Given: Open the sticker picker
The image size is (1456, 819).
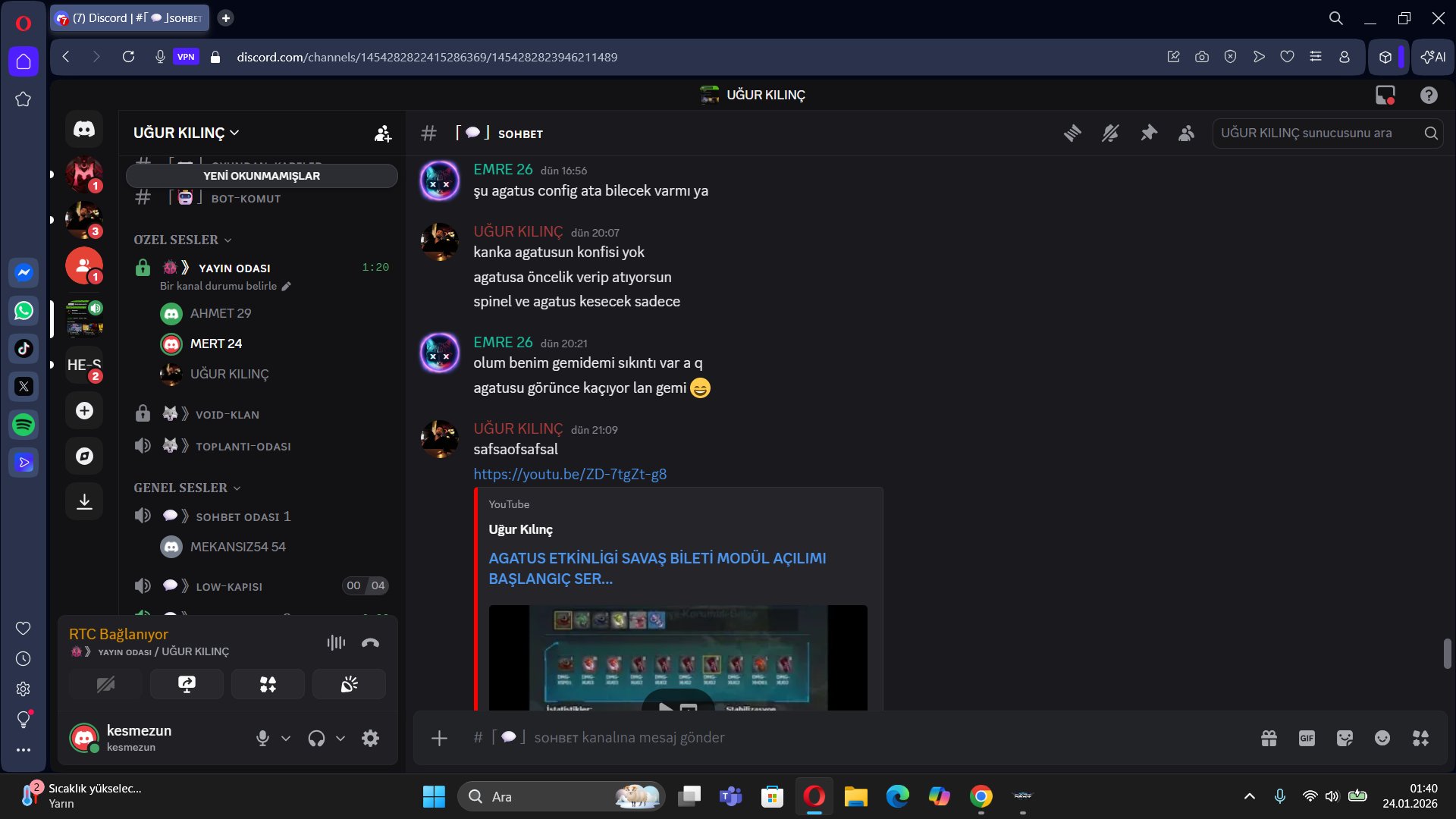Looking at the screenshot, I should point(1345,738).
